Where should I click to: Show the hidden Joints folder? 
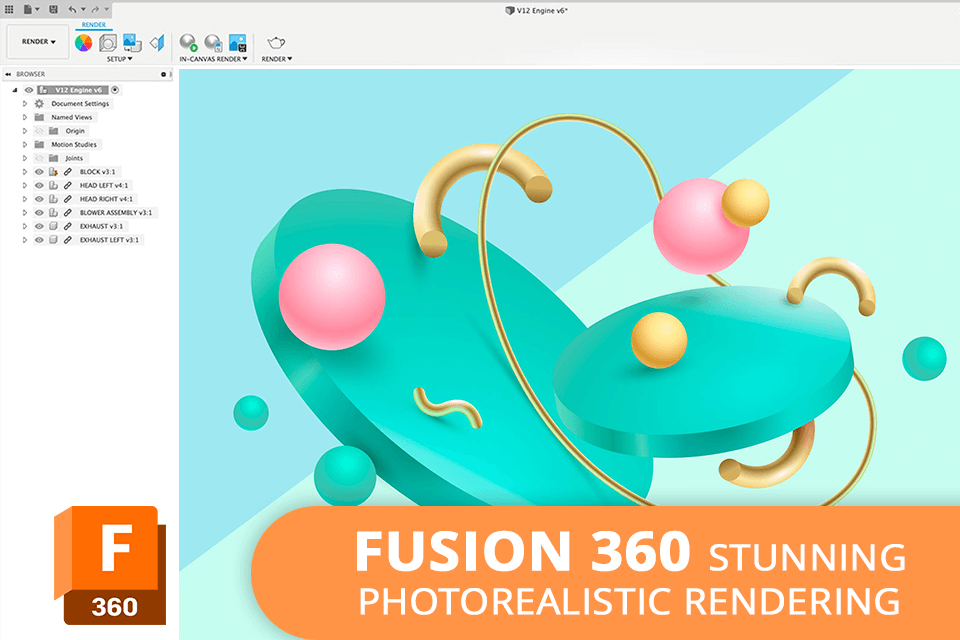tap(39, 158)
